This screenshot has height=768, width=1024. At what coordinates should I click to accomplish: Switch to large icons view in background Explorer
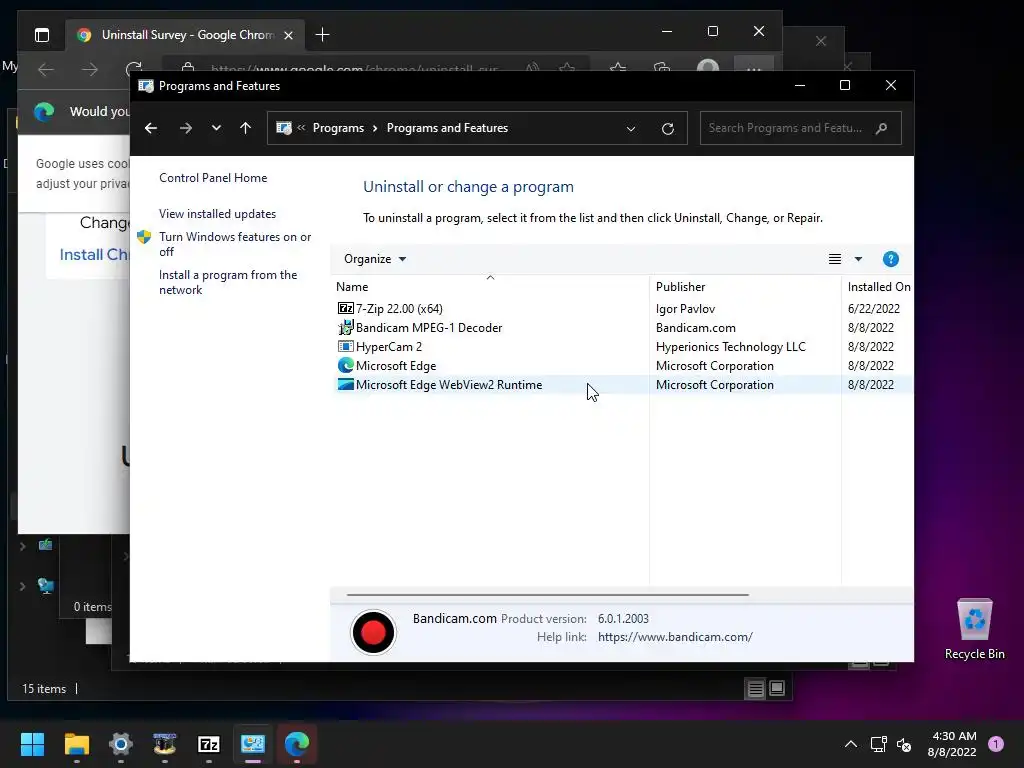tap(777, 688)
